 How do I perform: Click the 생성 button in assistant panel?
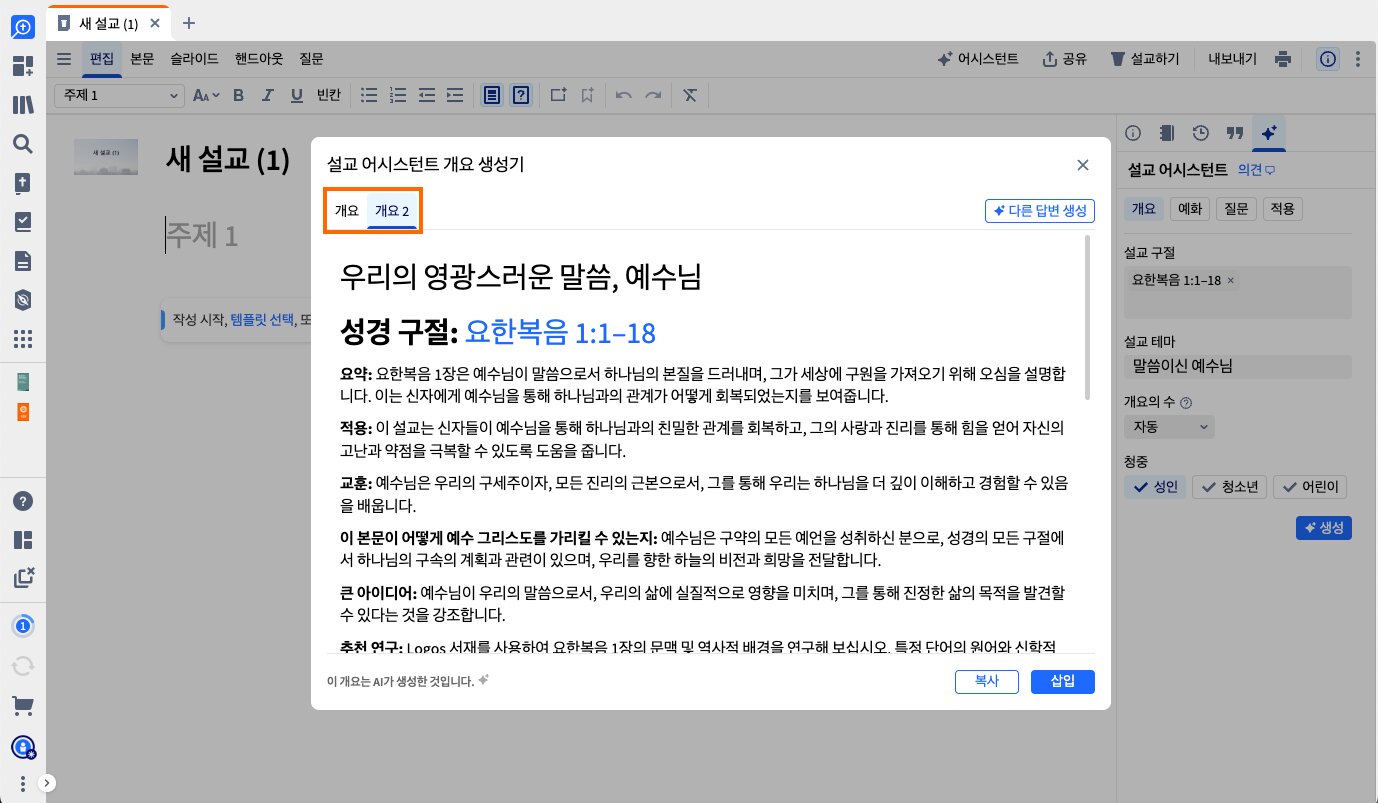tap(1323, 527)
